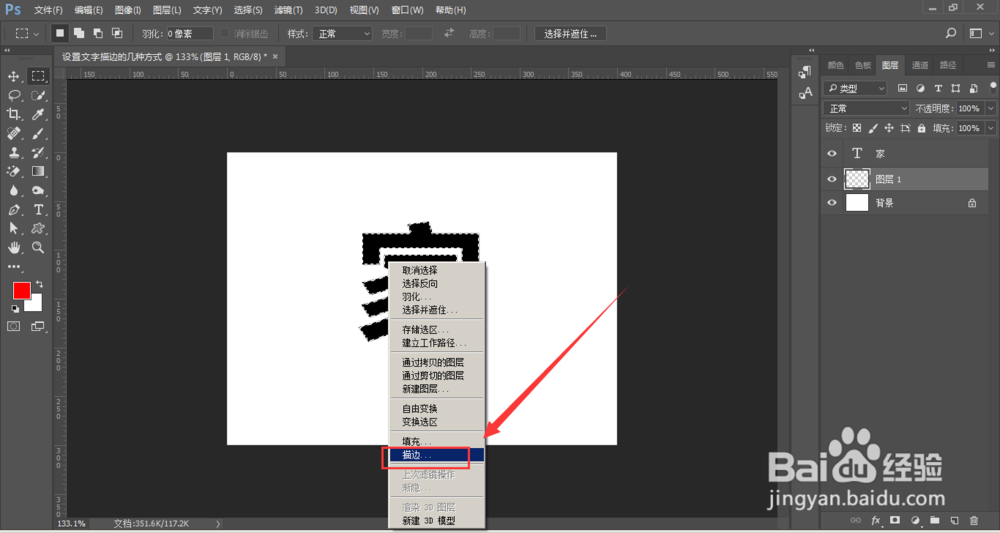Select the Eraser tool
Viewport: 1000px width, 533px height.
[x=13, y=172]
